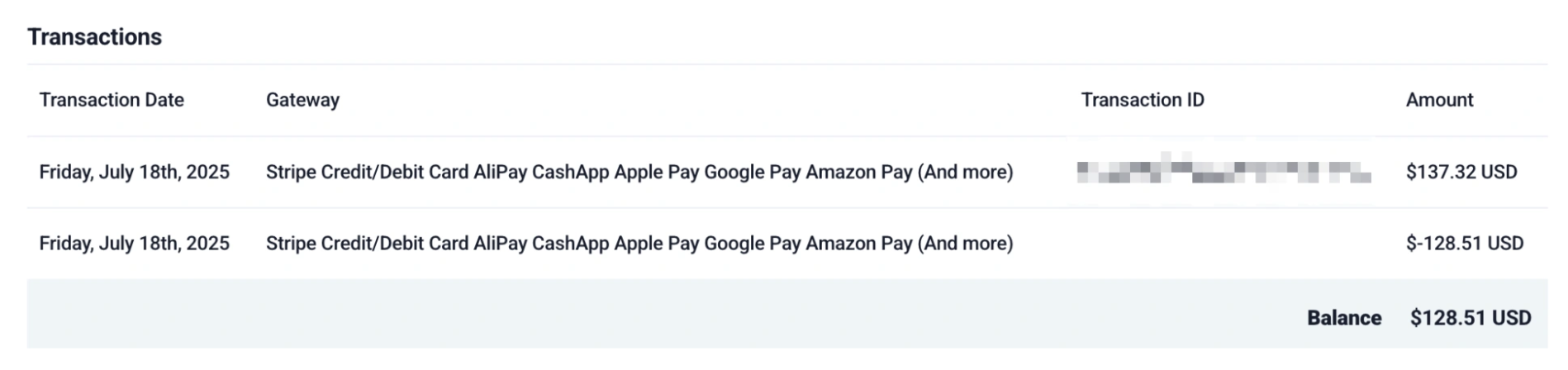Click the Balance summary row background

tap(787, 314)
